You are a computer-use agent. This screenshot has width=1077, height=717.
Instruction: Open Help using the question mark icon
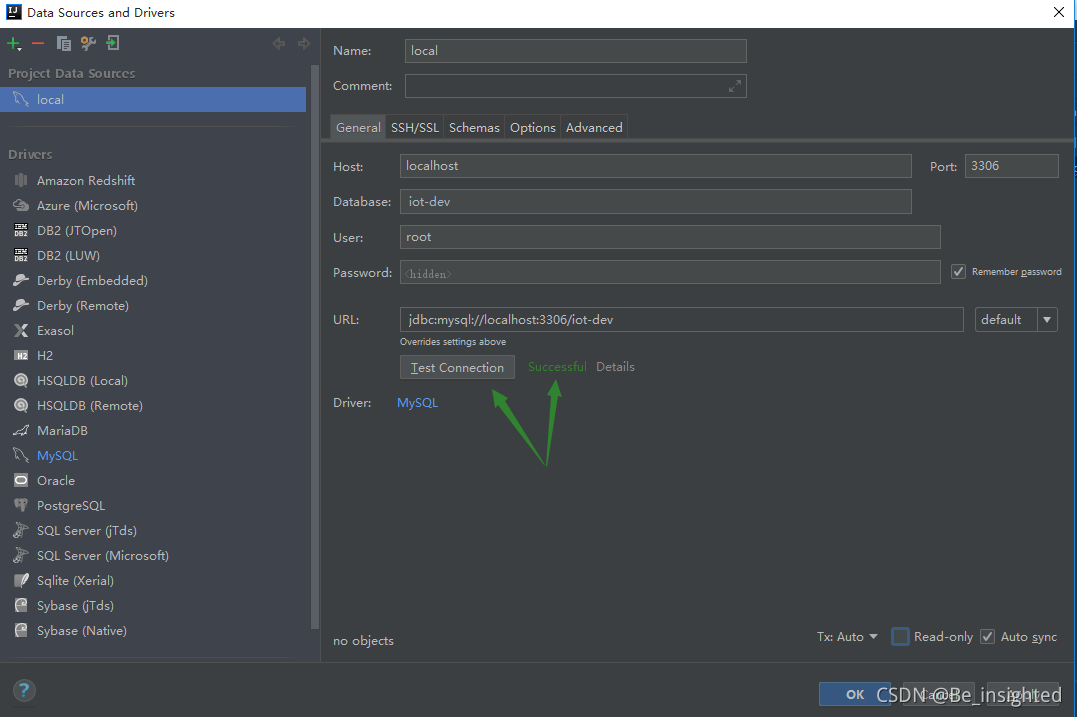(23, 690)
